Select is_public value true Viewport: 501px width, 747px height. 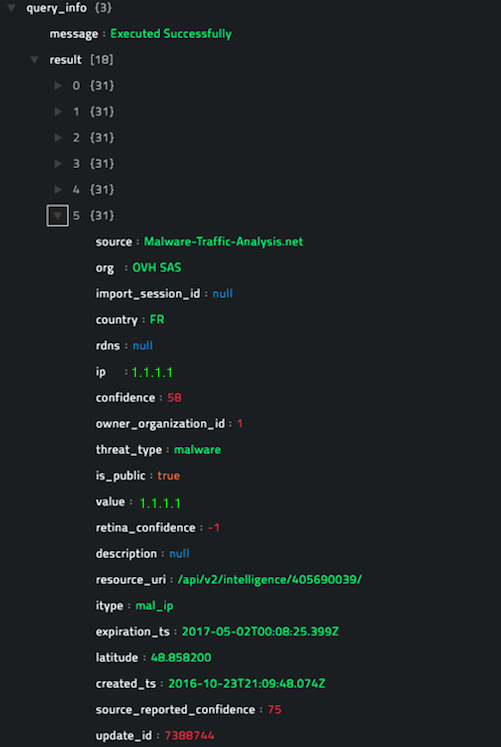[169, 475]
